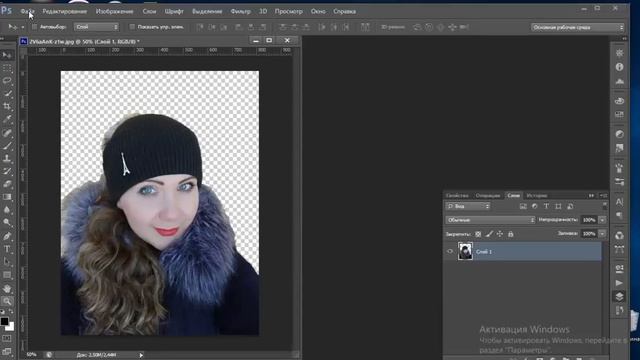640x360 pixels.
Task: Filter layers by shape layers icon
Action: click(x=558, y=207)
